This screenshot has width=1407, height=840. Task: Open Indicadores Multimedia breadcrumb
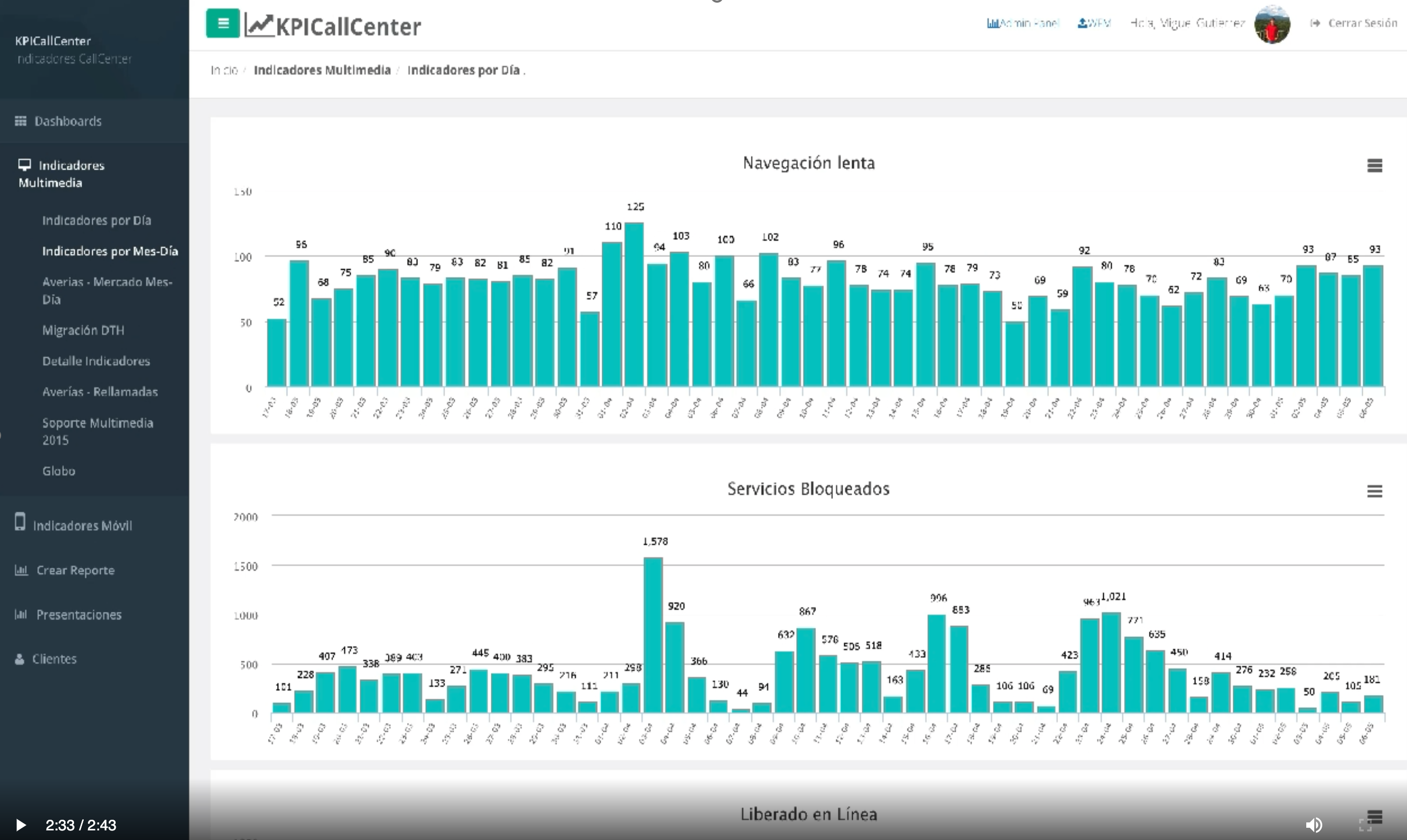coord(322,70)
